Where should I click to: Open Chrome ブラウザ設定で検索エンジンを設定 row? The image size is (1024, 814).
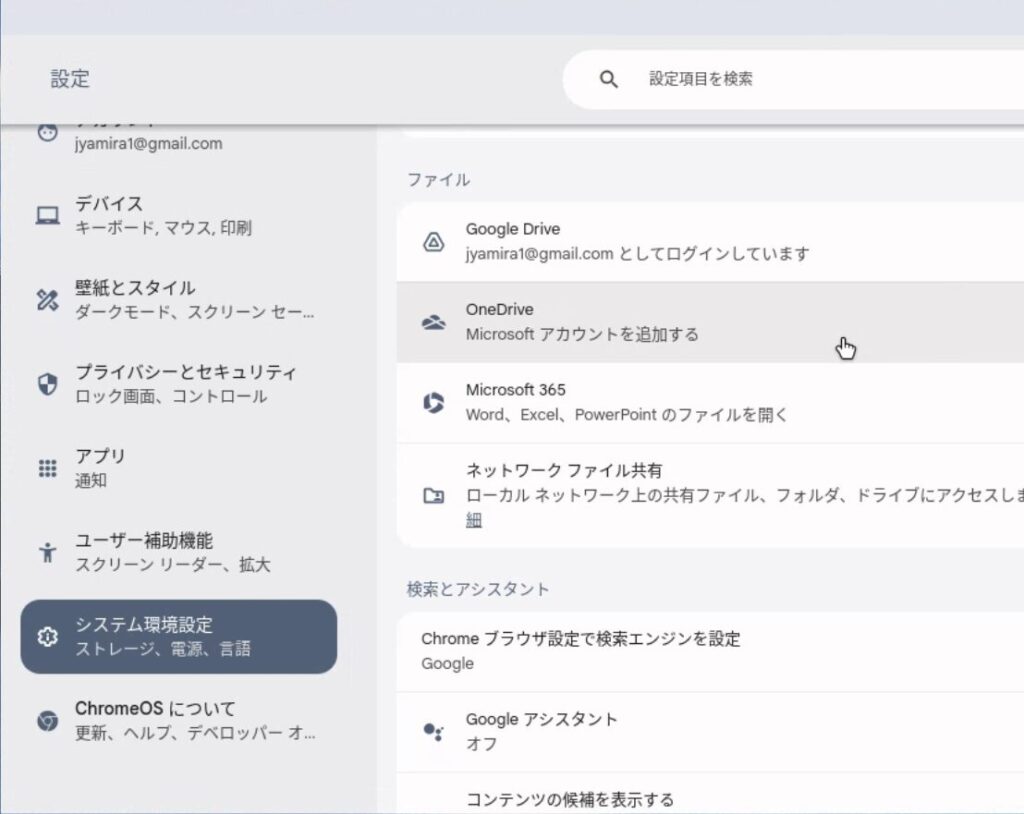click(x=710, y=651)
